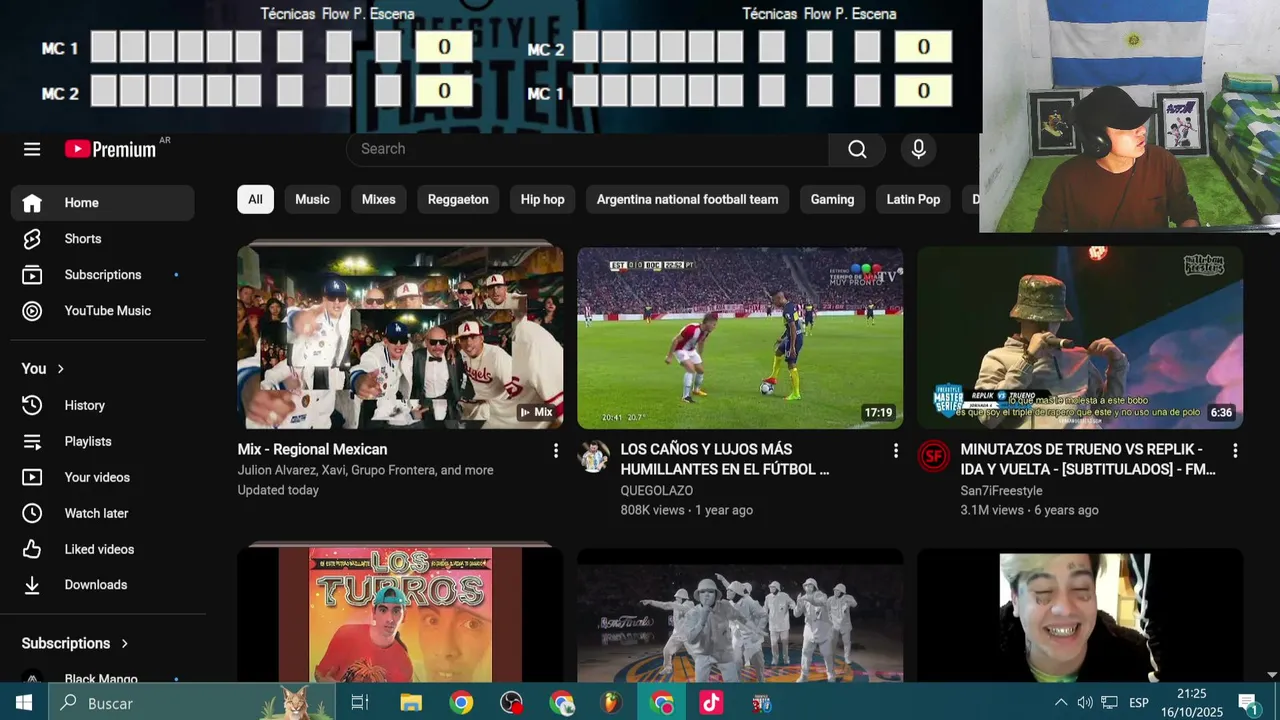The height and width of the screenshot is (720, 1280).
Task: Open the volume control in system tray
Action: click(x=1085, y=703)
